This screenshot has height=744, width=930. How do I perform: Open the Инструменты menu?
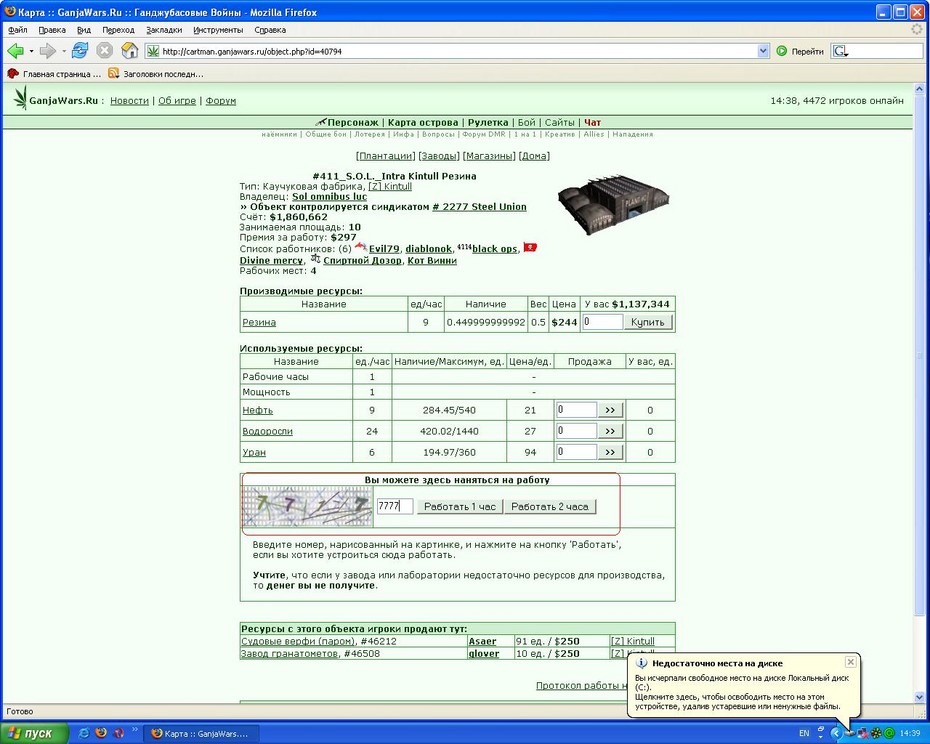pyautogui.click(x=218, y=30)
